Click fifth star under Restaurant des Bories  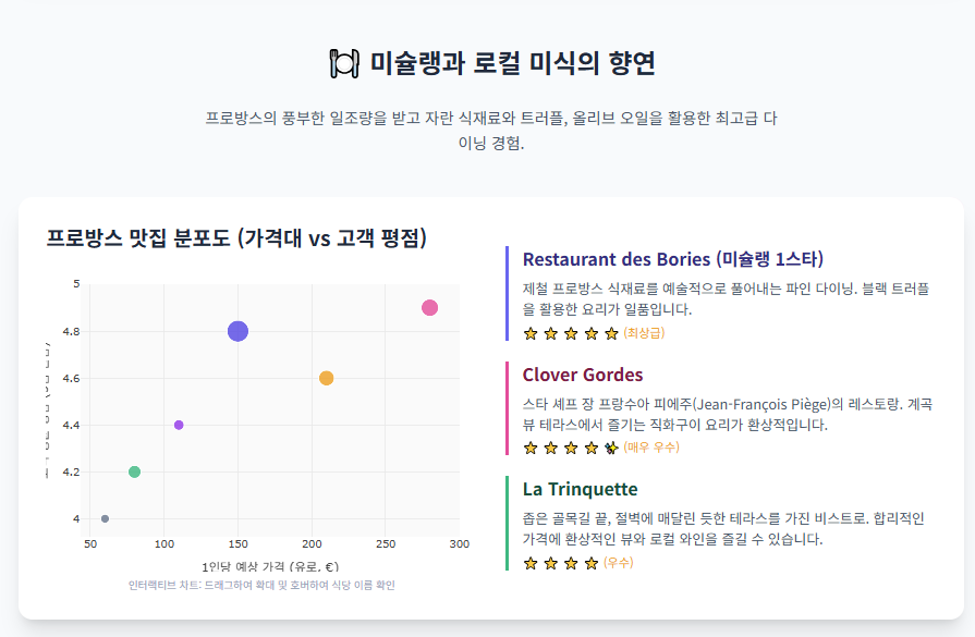tap(611, 333)
